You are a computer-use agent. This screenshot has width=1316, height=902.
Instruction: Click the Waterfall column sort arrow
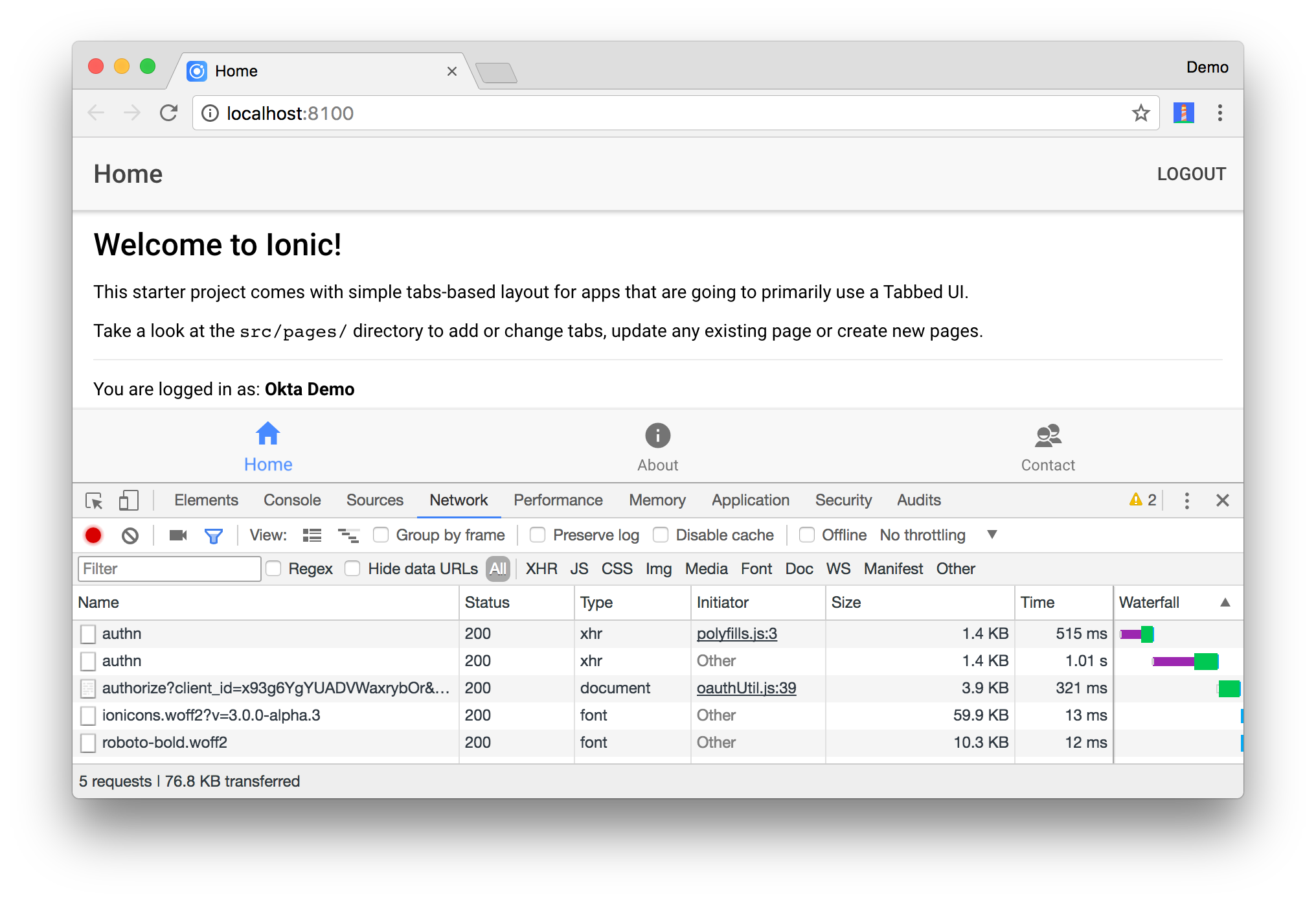tap(1225, 603)
